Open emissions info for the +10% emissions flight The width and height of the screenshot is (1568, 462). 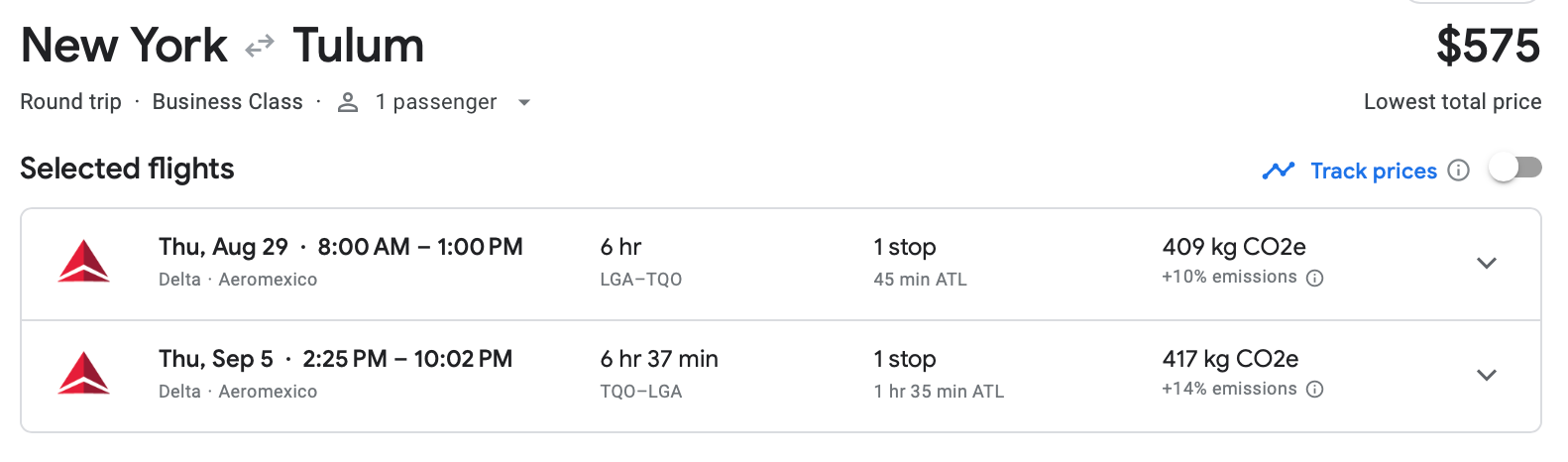pos(1315,278)
